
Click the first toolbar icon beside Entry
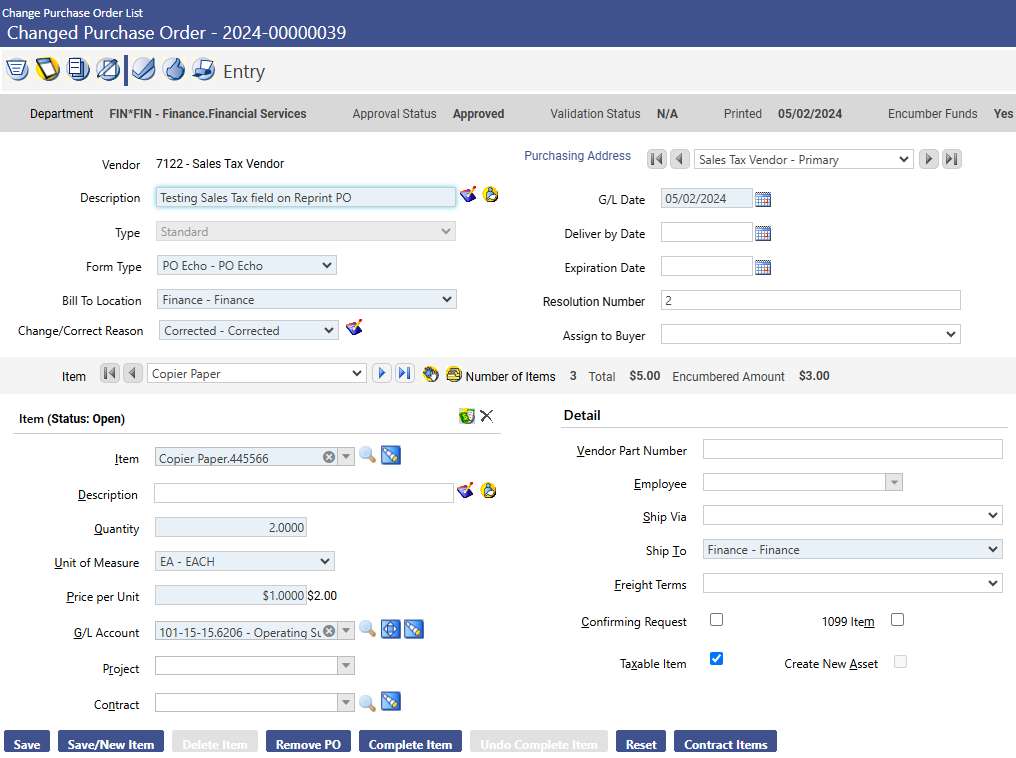click(x=17, y=69)
